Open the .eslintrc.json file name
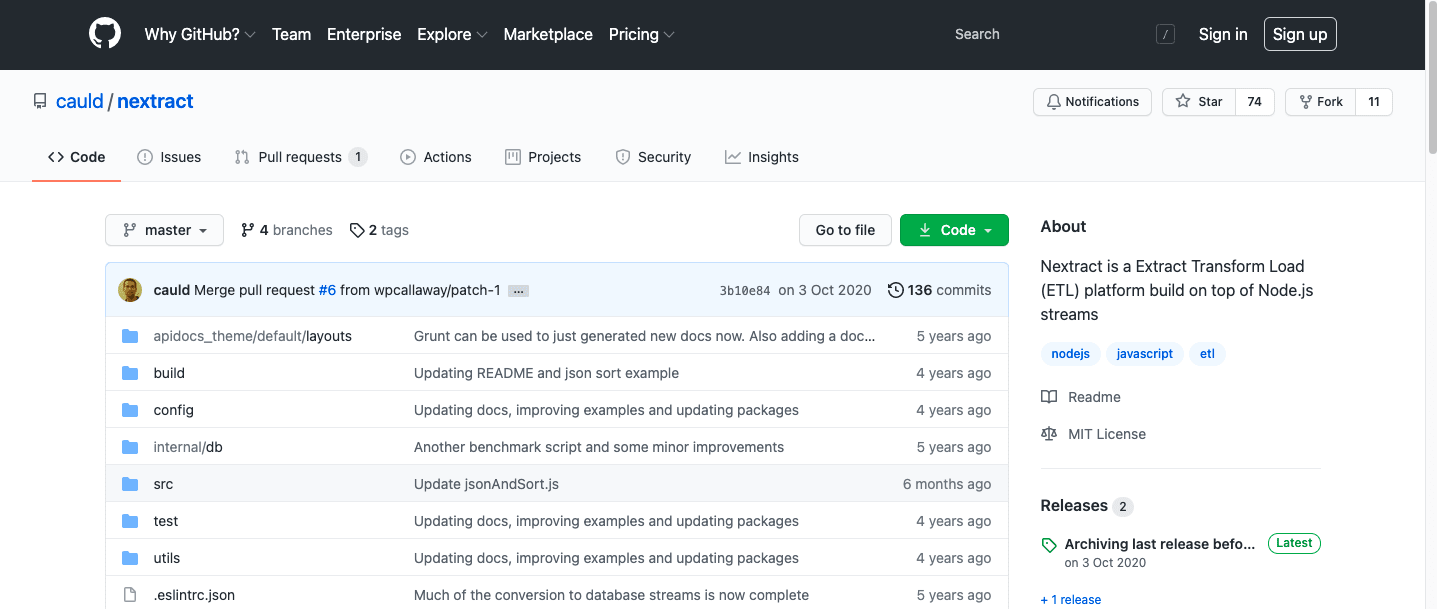1437x609 pixels. click(x=194, y=595)
